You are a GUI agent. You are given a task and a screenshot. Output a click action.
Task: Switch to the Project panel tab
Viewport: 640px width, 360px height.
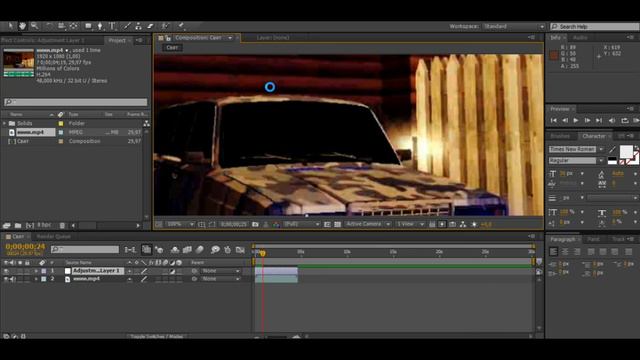pos(117,40)
